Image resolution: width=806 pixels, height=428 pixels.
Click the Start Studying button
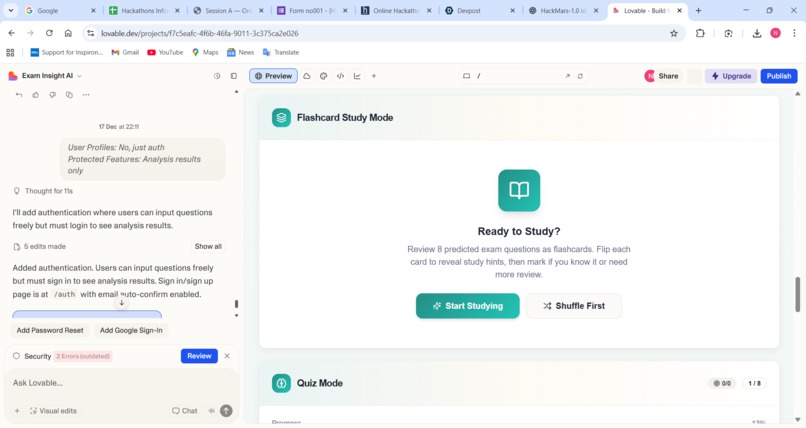468,306
